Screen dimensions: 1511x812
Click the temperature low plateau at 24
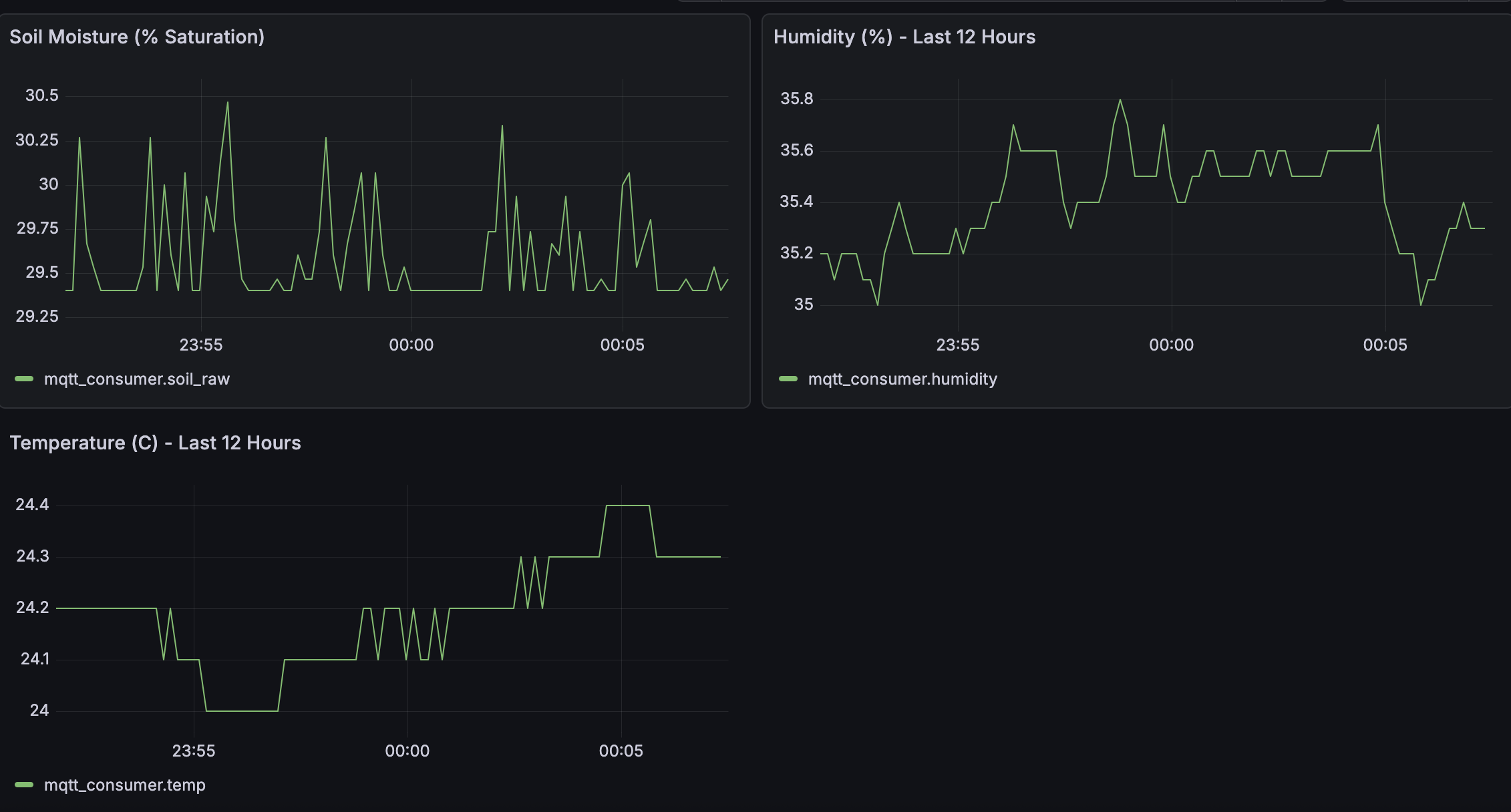(x=242, y=710)
